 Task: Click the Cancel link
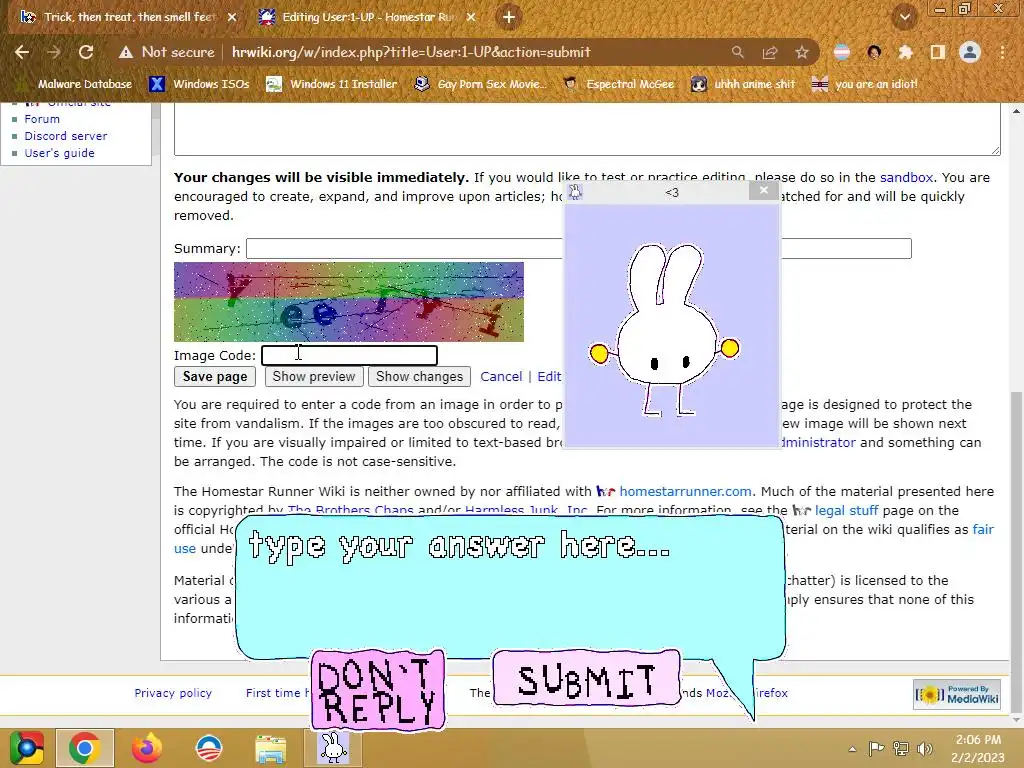(x=501, y=377)
